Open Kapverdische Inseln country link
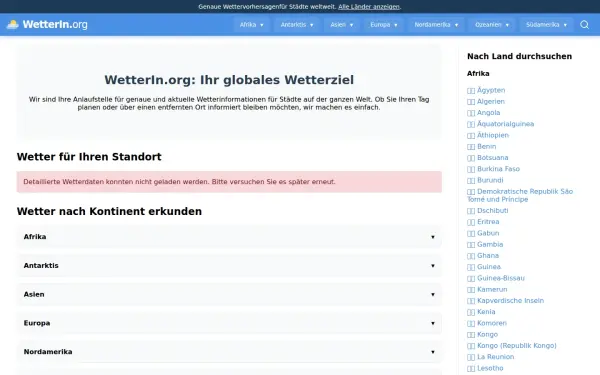The image size is (600, 375). click(505, 301)
